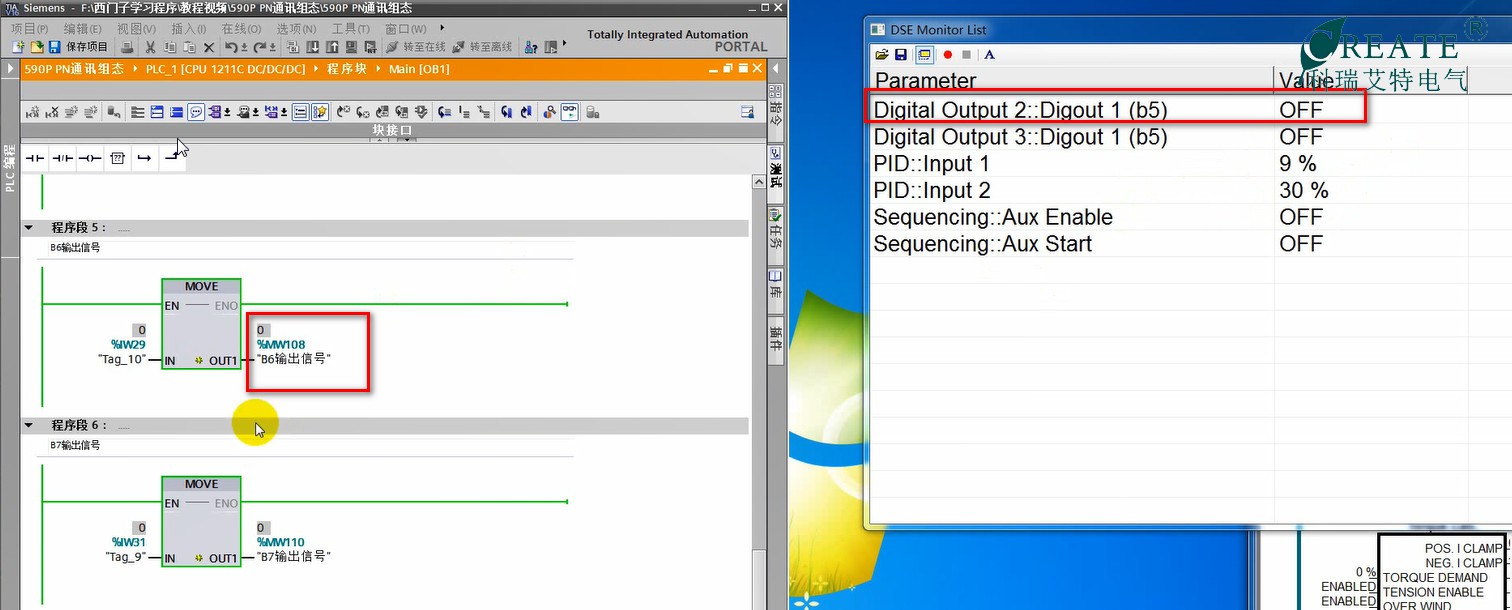Click the B6输出信号 network comment
The width and height of the screenshot is (1512, 610).
(76, 247)
